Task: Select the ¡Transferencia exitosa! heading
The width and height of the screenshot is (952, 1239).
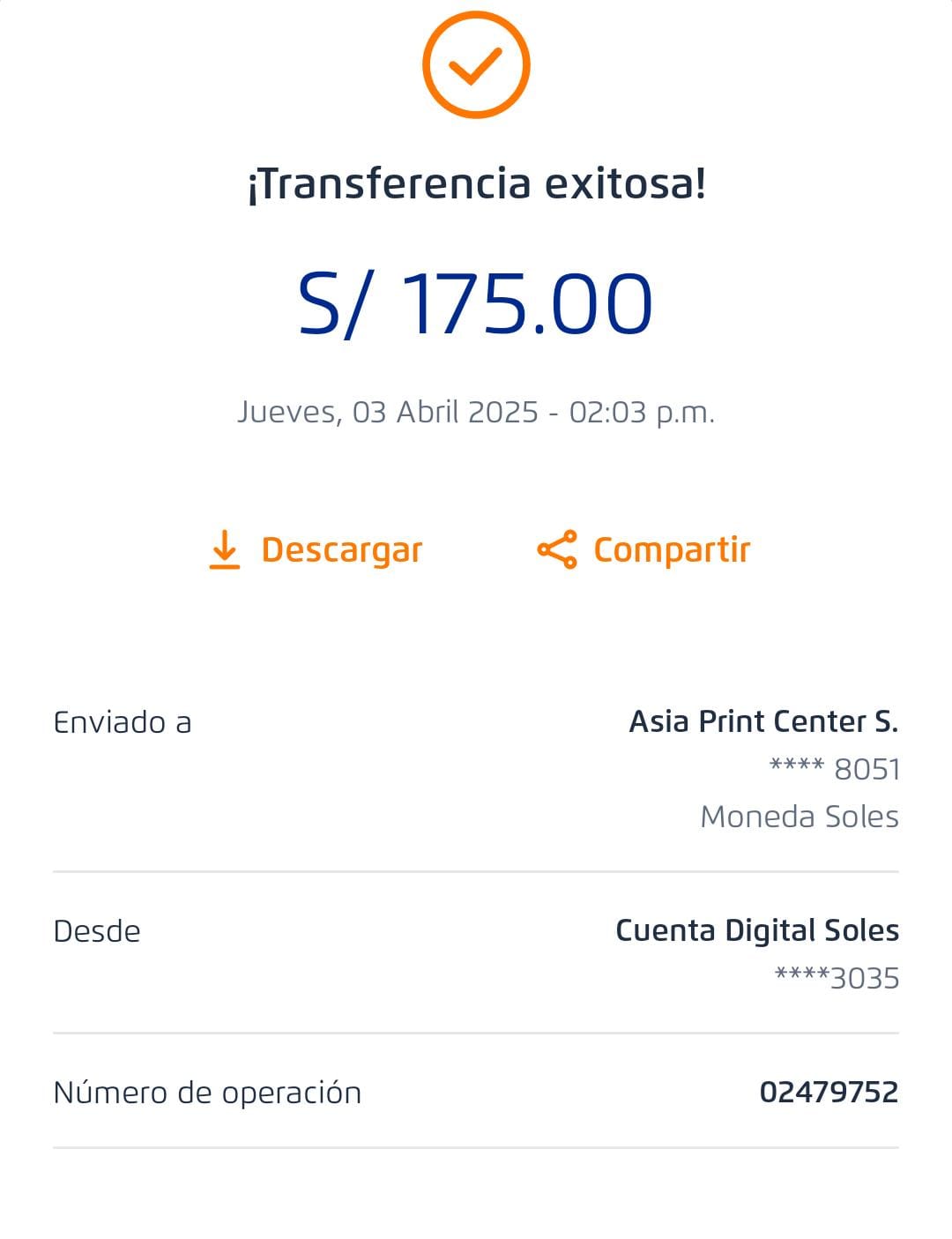Action: [x=476, y=183]
